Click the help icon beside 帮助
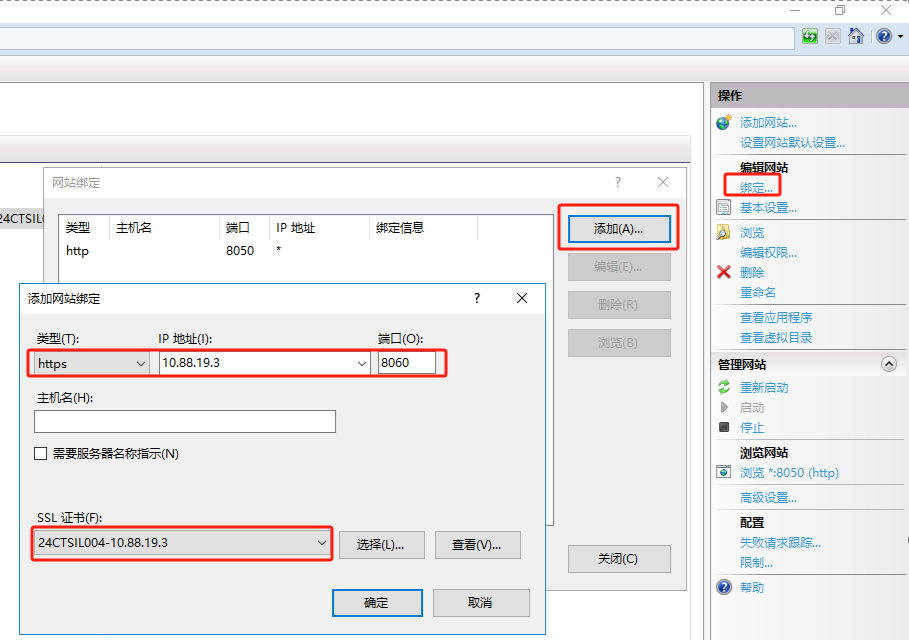The image size is (909, 640). [724, 587]
